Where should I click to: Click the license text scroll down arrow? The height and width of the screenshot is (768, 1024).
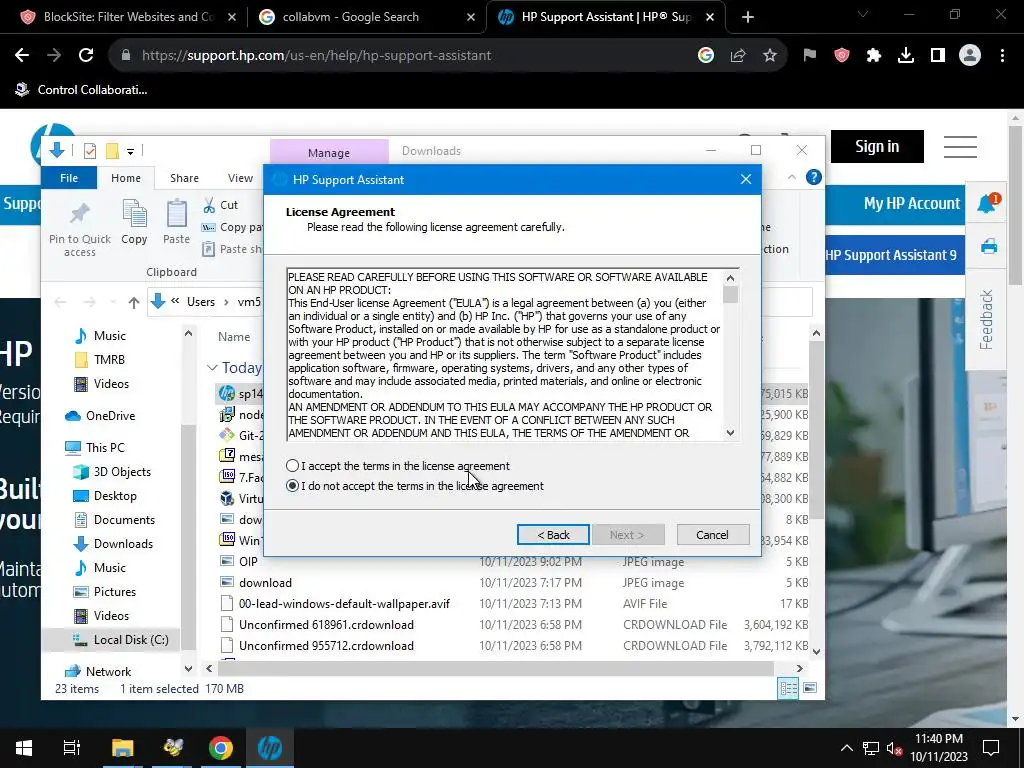click(x=730, y=432)
